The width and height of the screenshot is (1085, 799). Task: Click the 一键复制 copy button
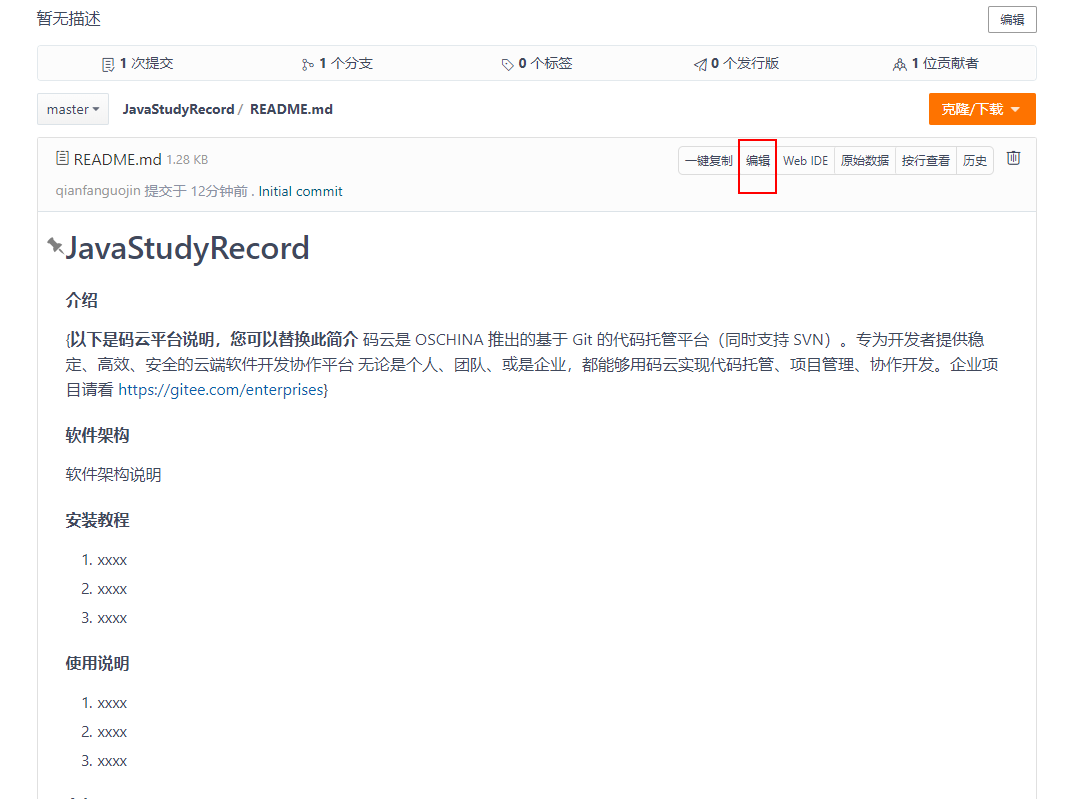(708, 161)
